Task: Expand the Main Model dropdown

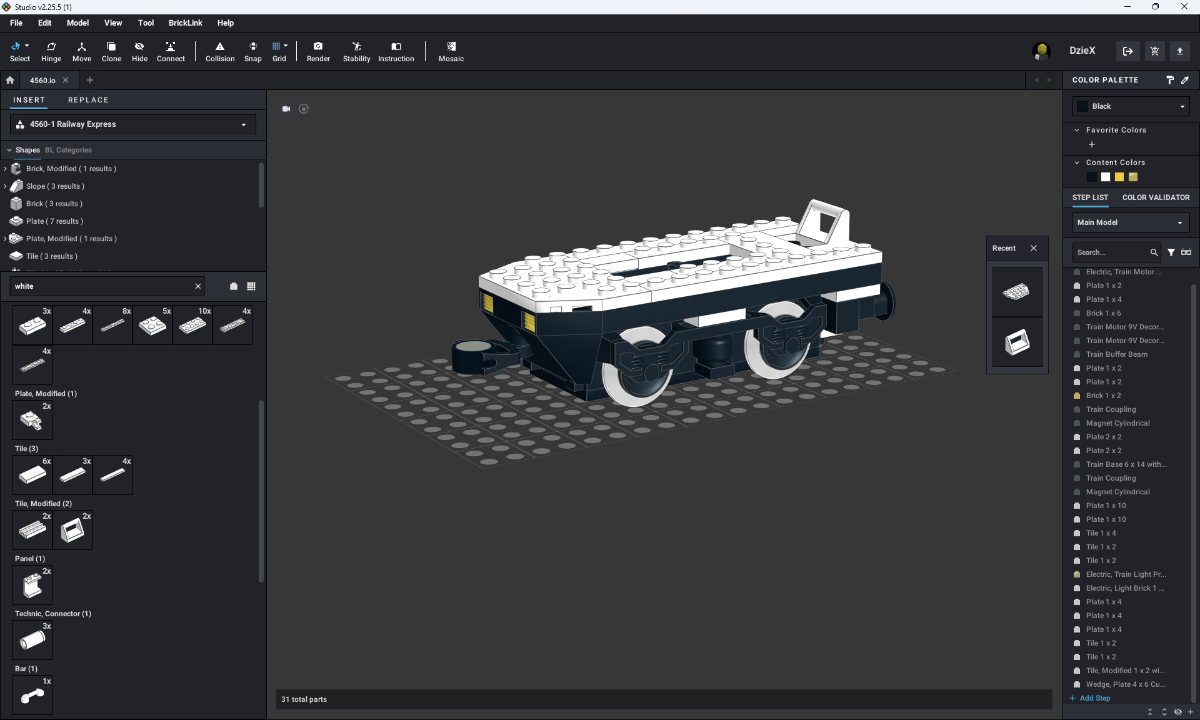Action: click(1130, 222)
